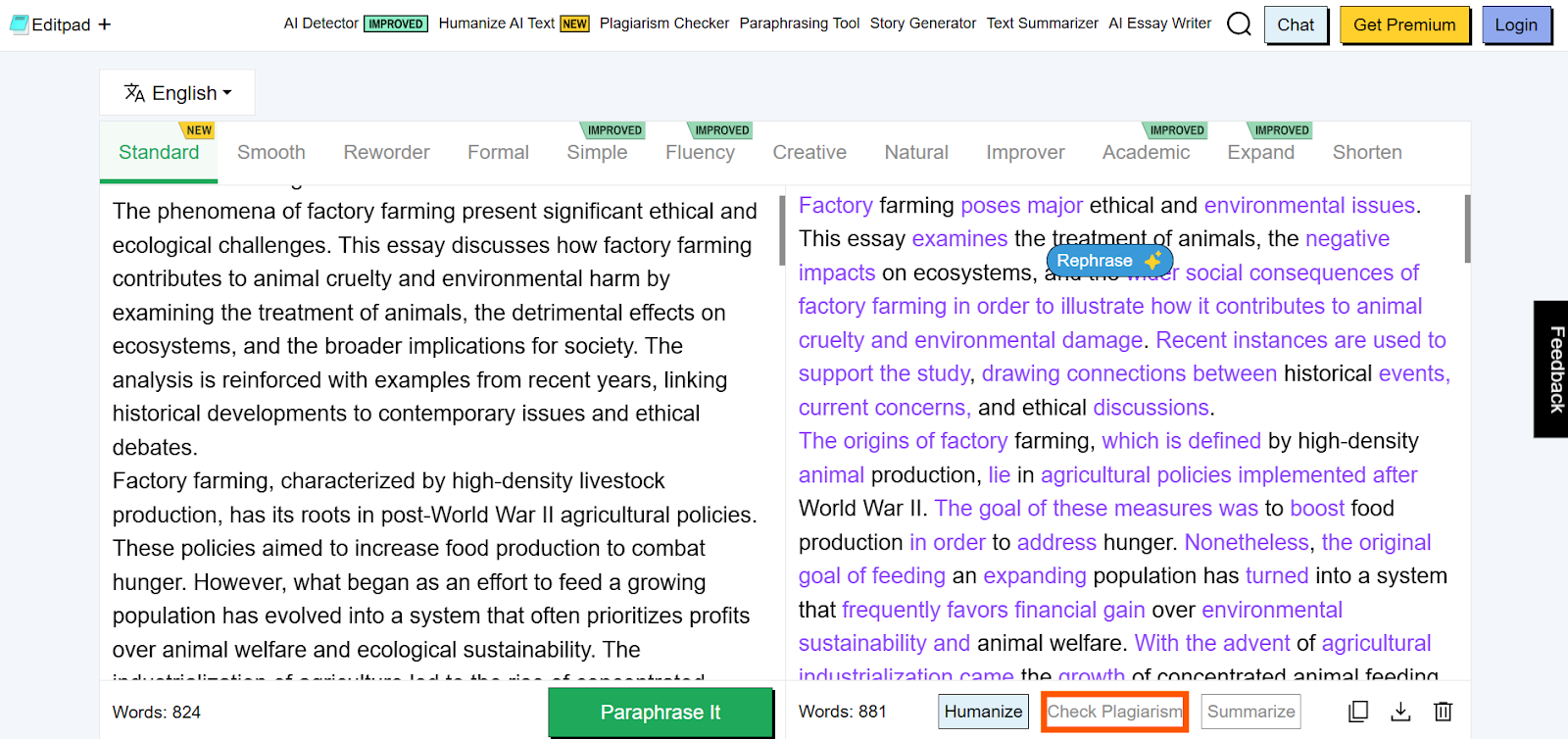Click the highlighted phrase 'environmental issues'

coord(1309,206)
